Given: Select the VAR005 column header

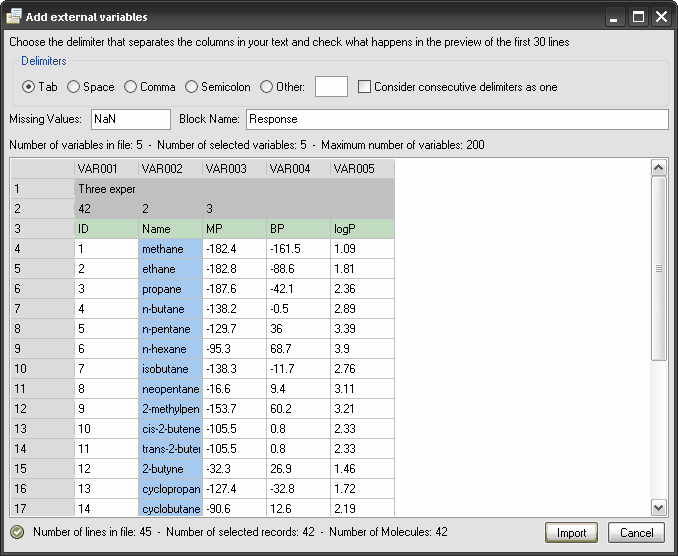Looking at the screenshot, I should [362, 169].
